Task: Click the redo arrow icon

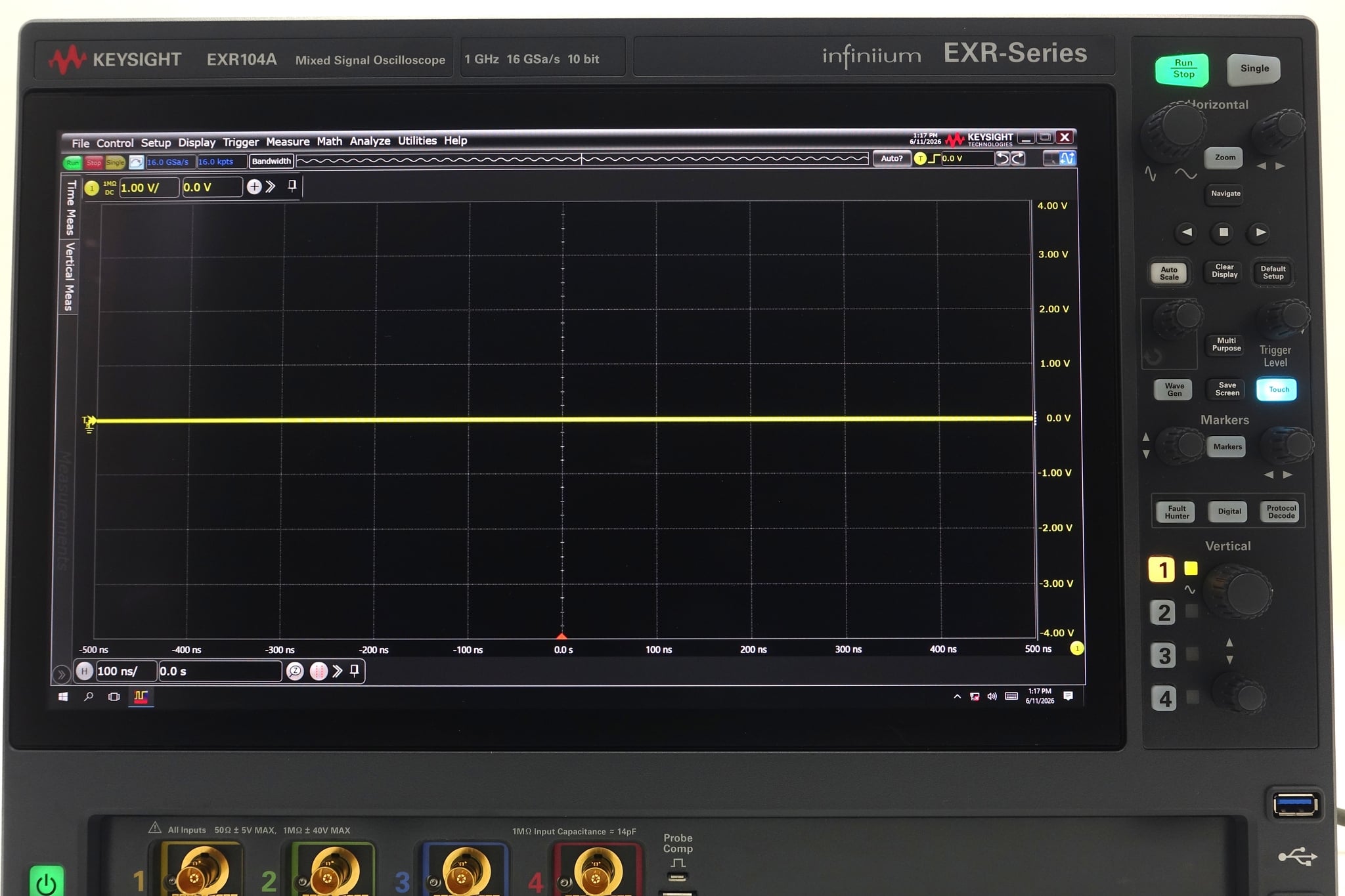Action: pyautogui.click(x=1018, y=158)
